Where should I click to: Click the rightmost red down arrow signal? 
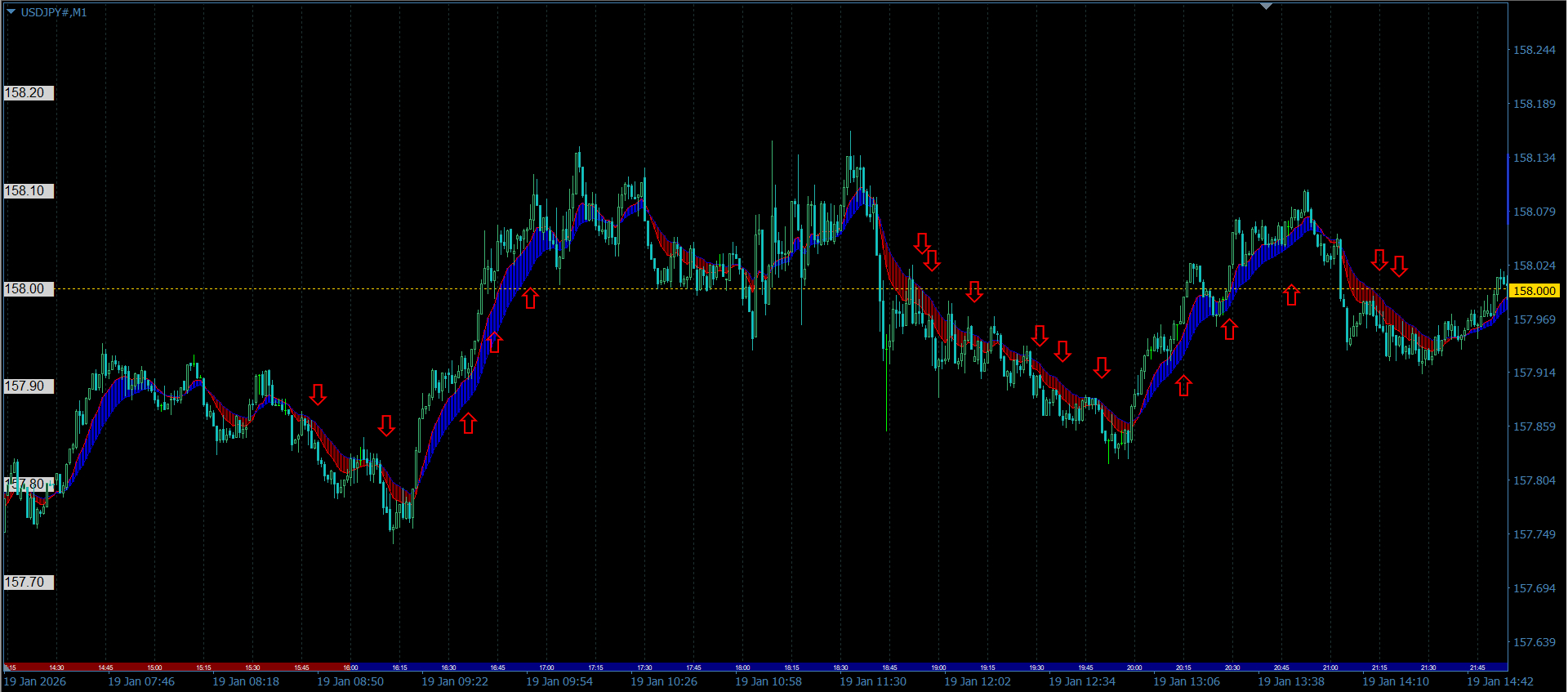pos(1399,266)
